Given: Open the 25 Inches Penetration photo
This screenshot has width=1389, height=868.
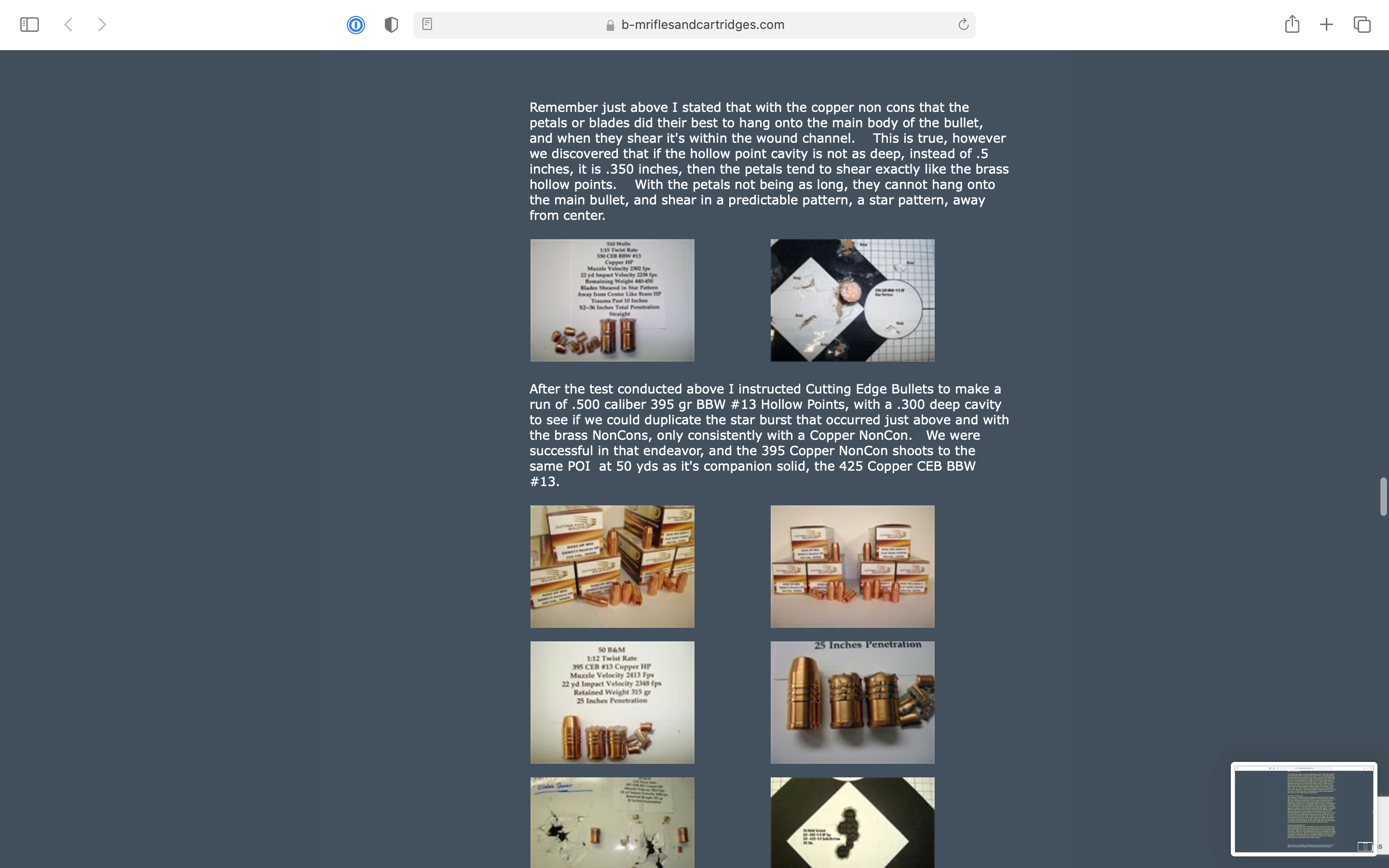Looking at the screenshot, I should [852, 702].
